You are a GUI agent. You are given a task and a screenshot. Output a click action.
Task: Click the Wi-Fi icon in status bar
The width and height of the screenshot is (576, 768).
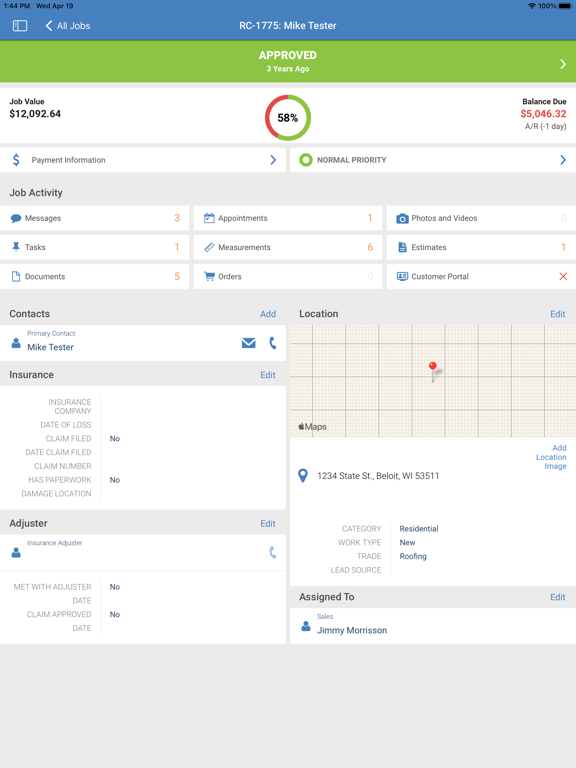[x=532, y=6]
